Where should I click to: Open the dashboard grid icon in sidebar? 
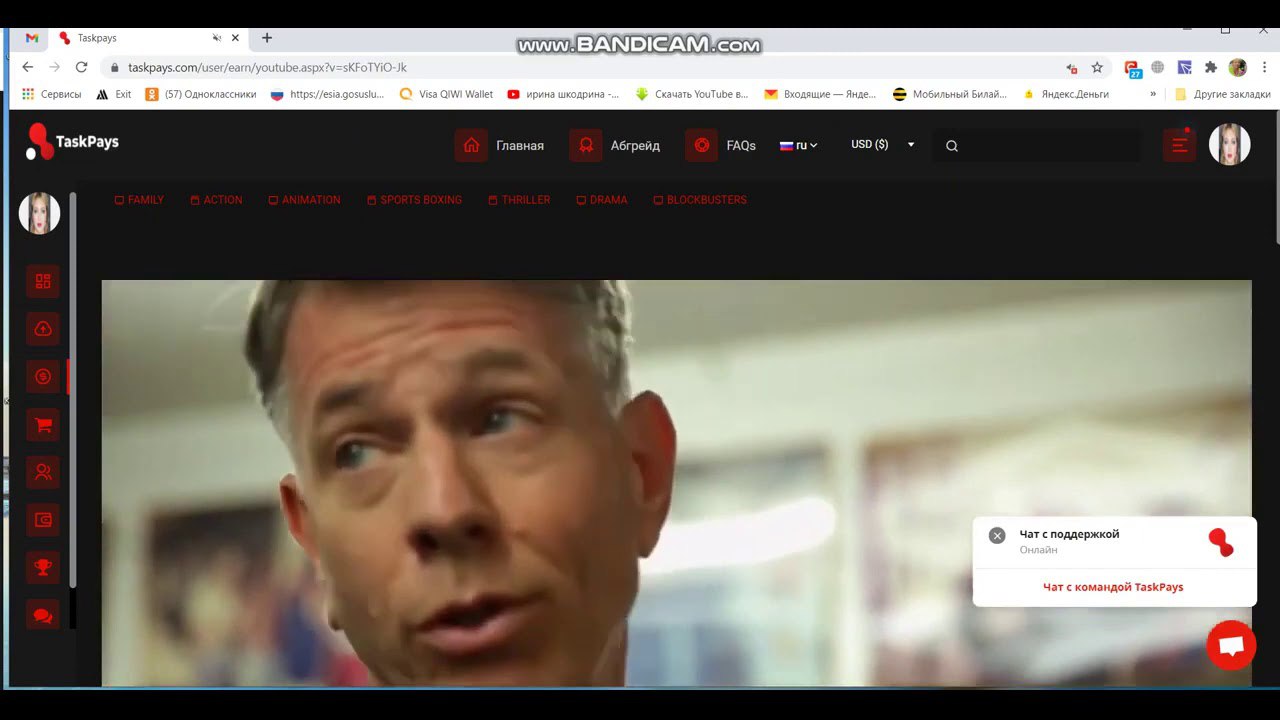point(43,281)
